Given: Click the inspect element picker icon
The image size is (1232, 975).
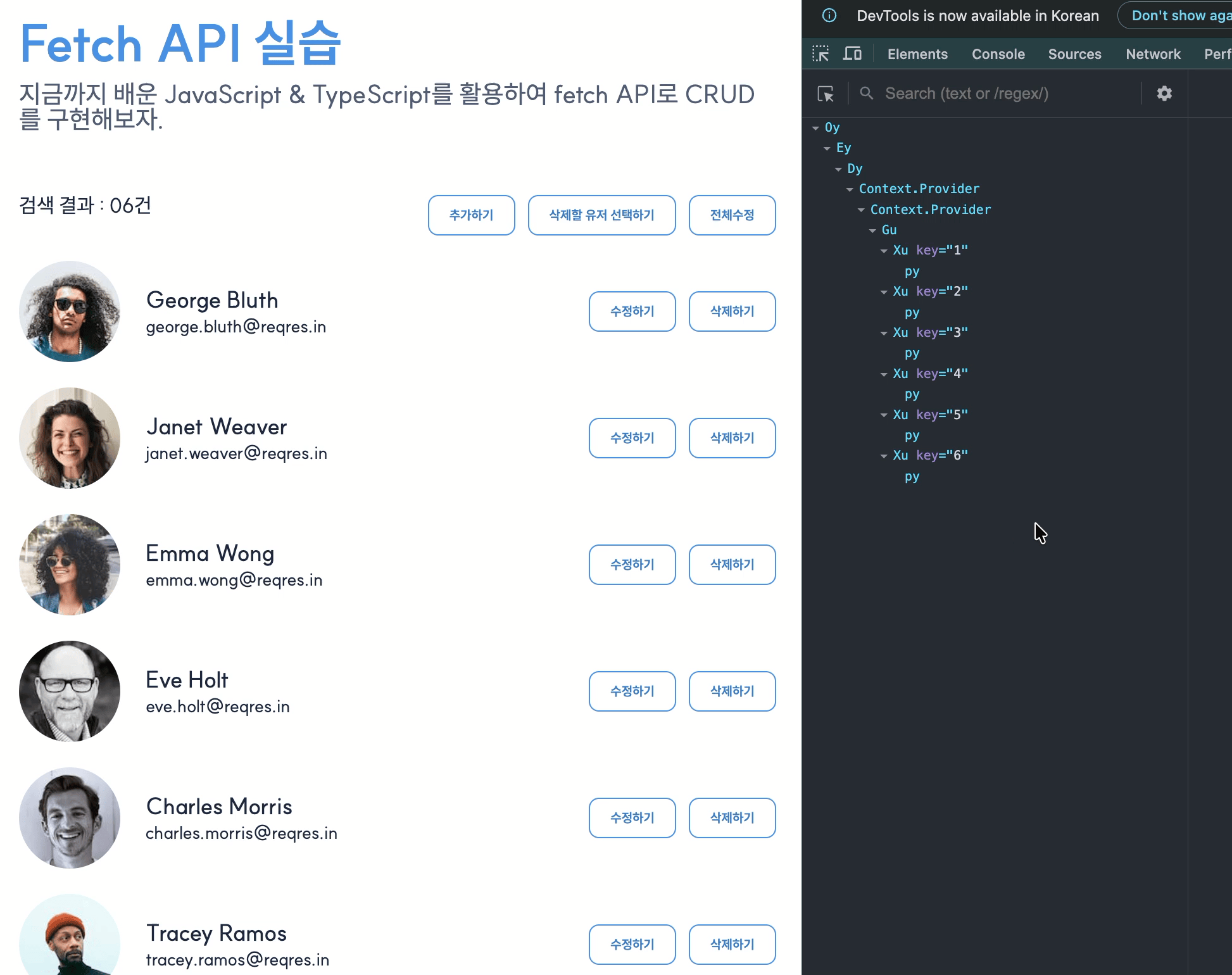Looking at the screenshot, I should click(x=820, y=54).
